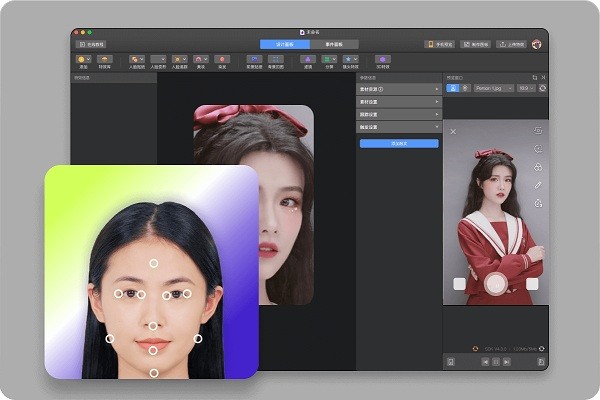Click the white square left of shutter
Image resolution: width=600 pixels, height=400 pixels.
pyautogui.click(x=459, y=284)
